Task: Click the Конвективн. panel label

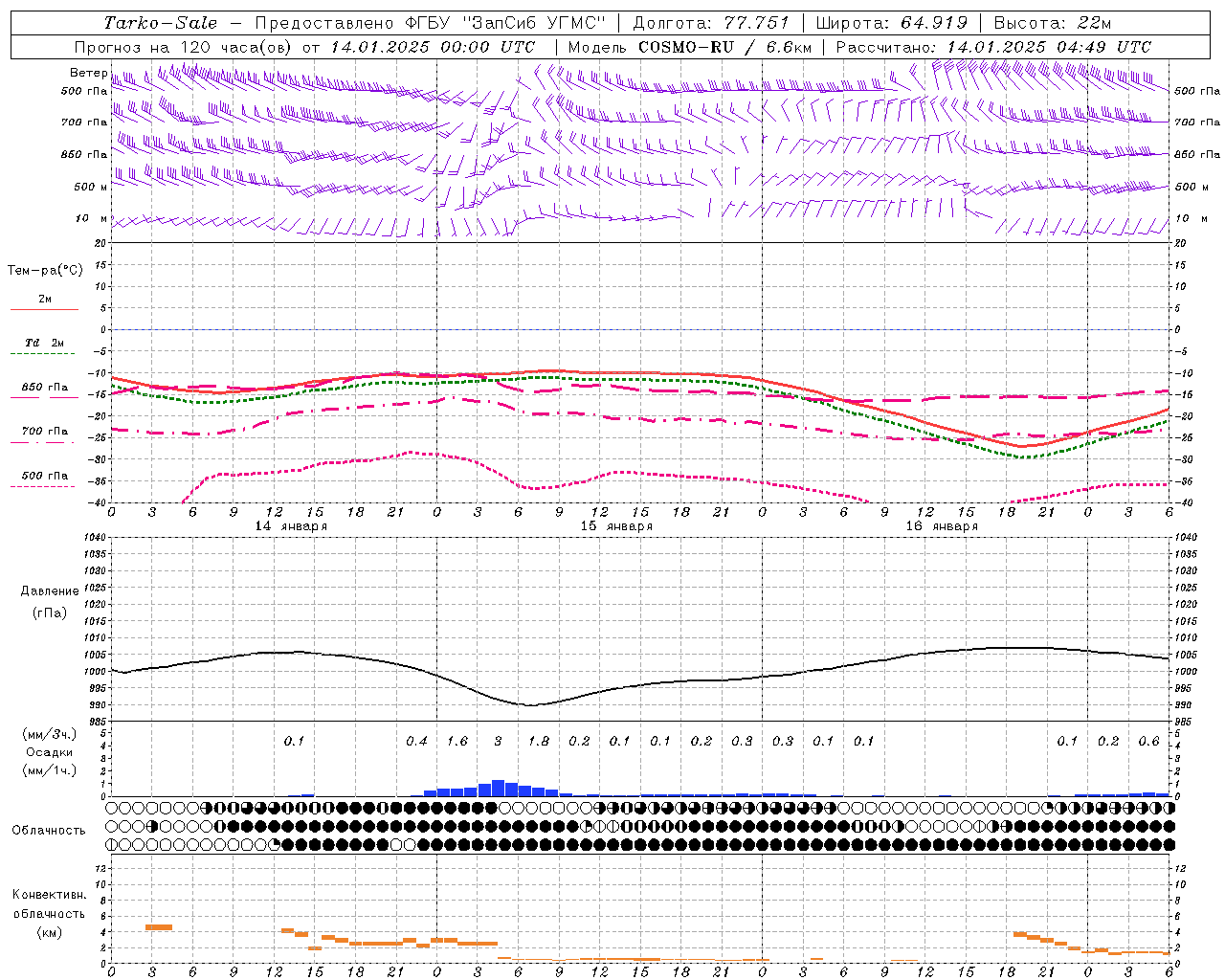Action: coord(50,895)
